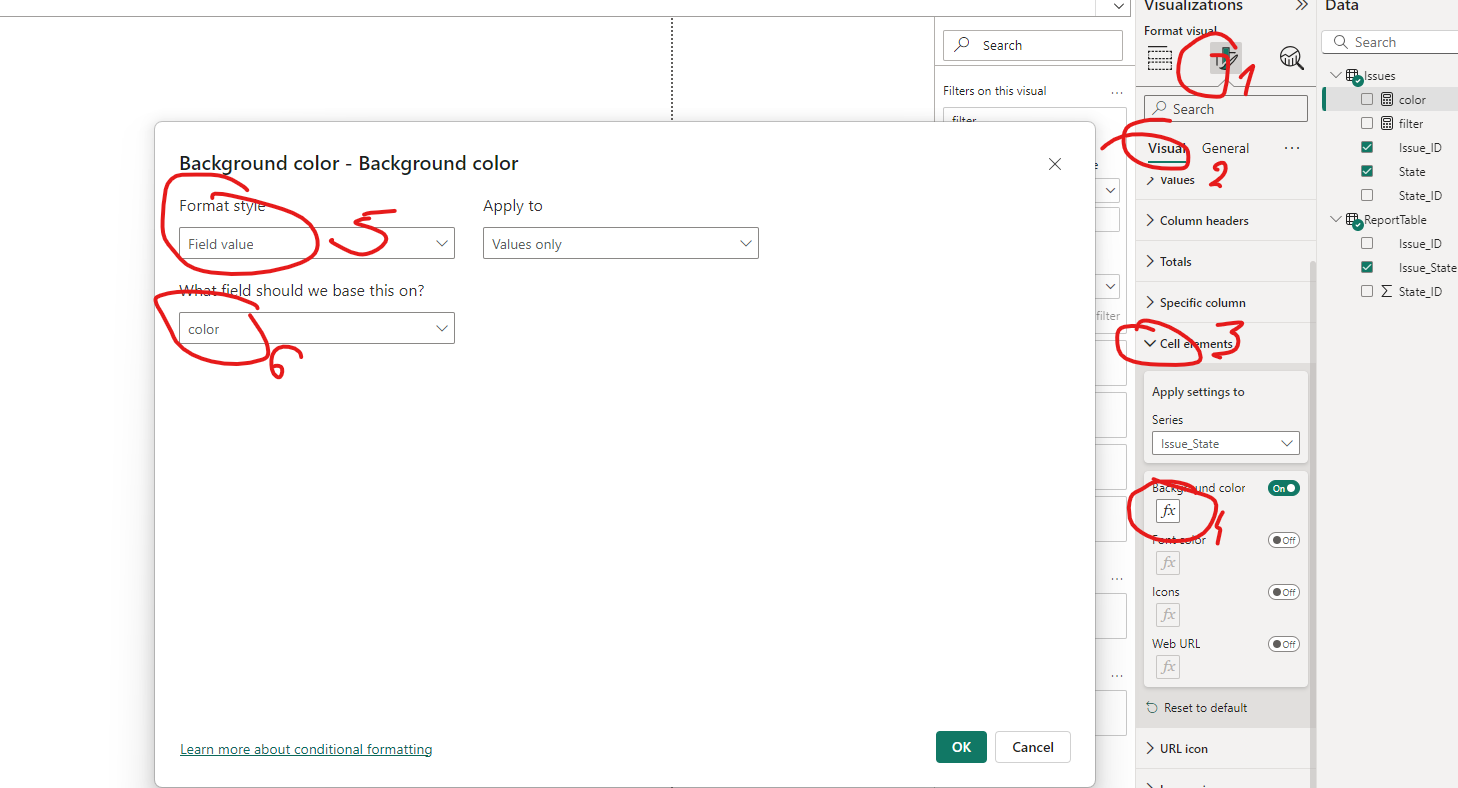Image resolution: width=1458 pixels, height=788 pixels.
Task: Open the Analytics magnifier icon
Action: tap(1291, 59)
